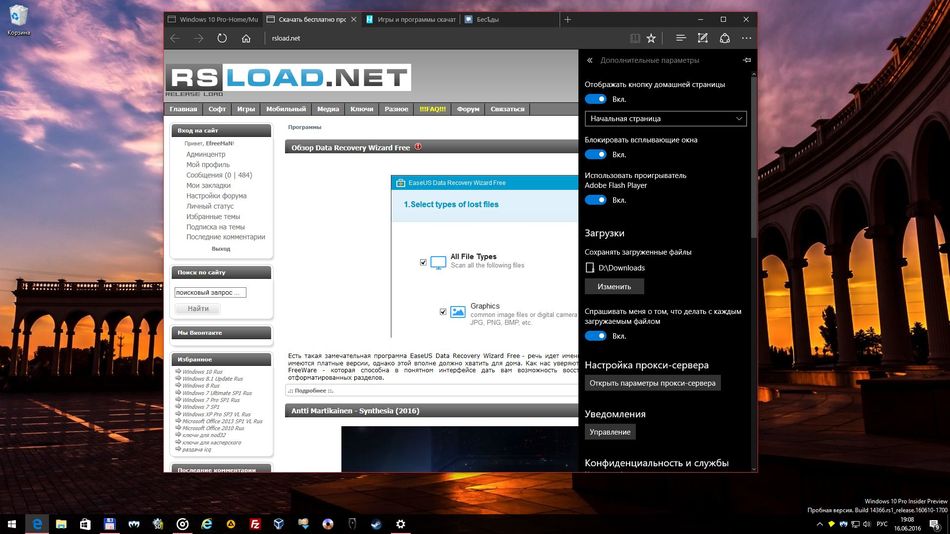Screen dimensions: 950x534
Task: Add page to favorites with star icon
Action: point(651,38)
